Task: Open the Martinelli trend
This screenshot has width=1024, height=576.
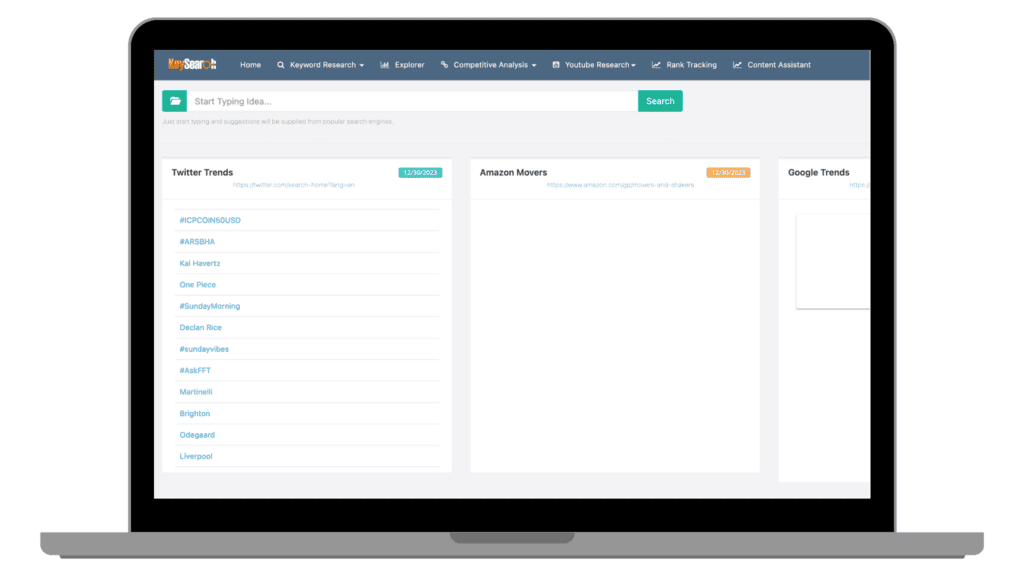Action: 196,392
